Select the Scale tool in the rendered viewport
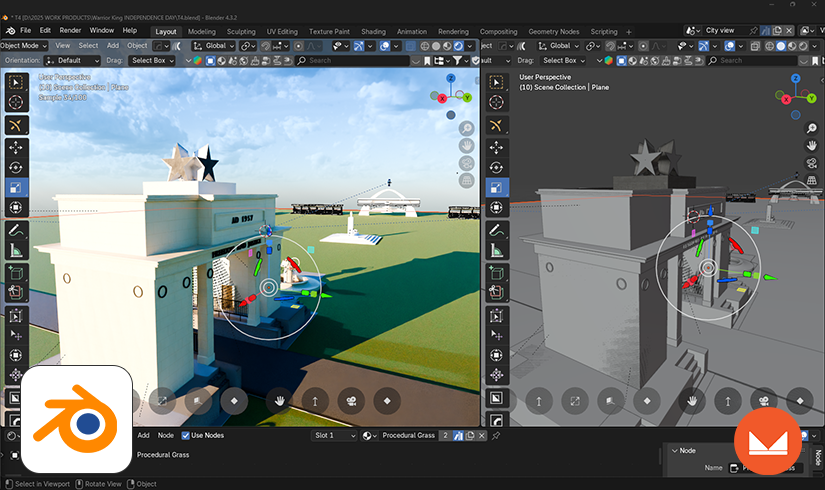Screen dimensions: 825x490 16,187
